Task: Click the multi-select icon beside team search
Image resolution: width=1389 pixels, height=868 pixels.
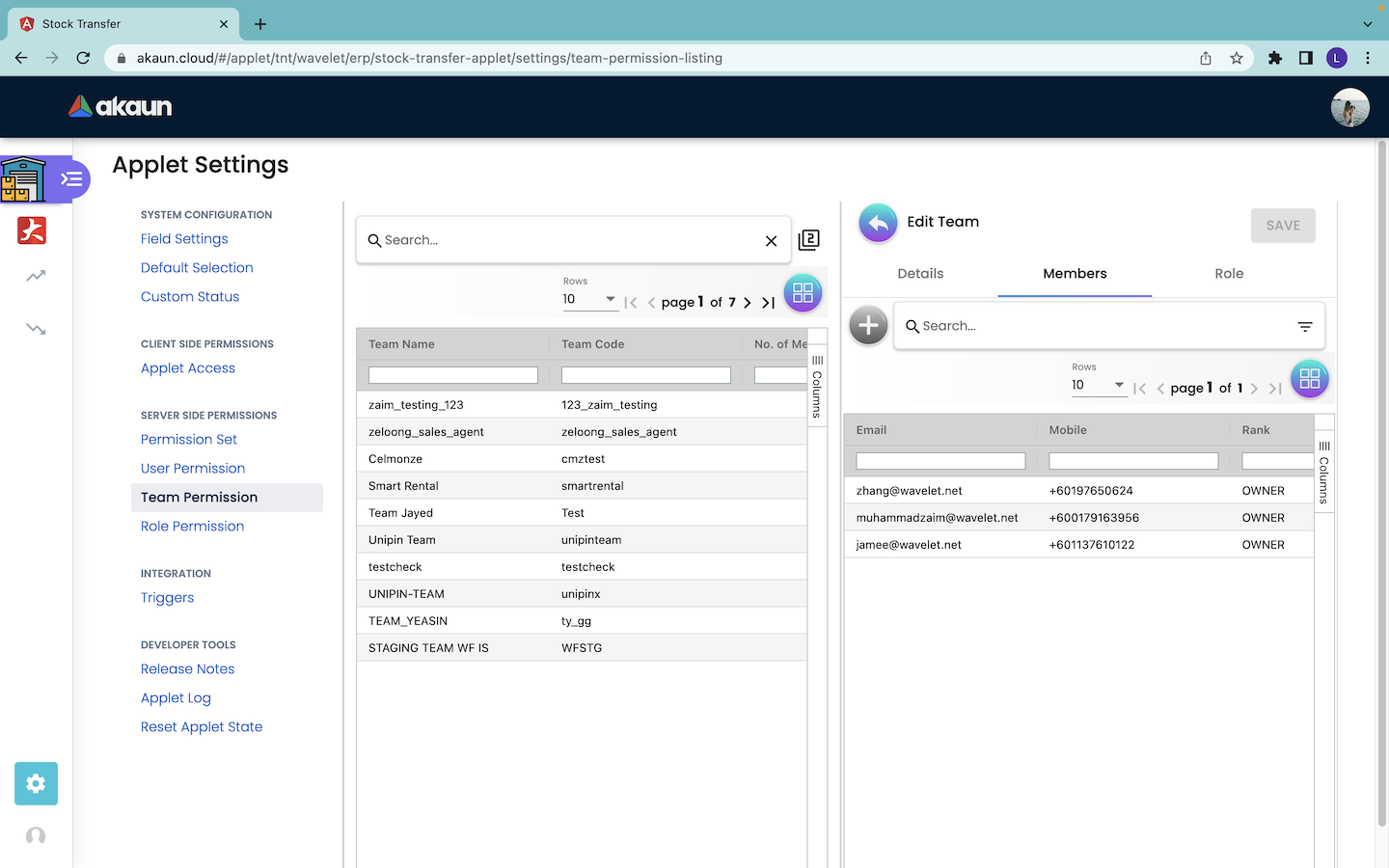Action: pos(809,240)
